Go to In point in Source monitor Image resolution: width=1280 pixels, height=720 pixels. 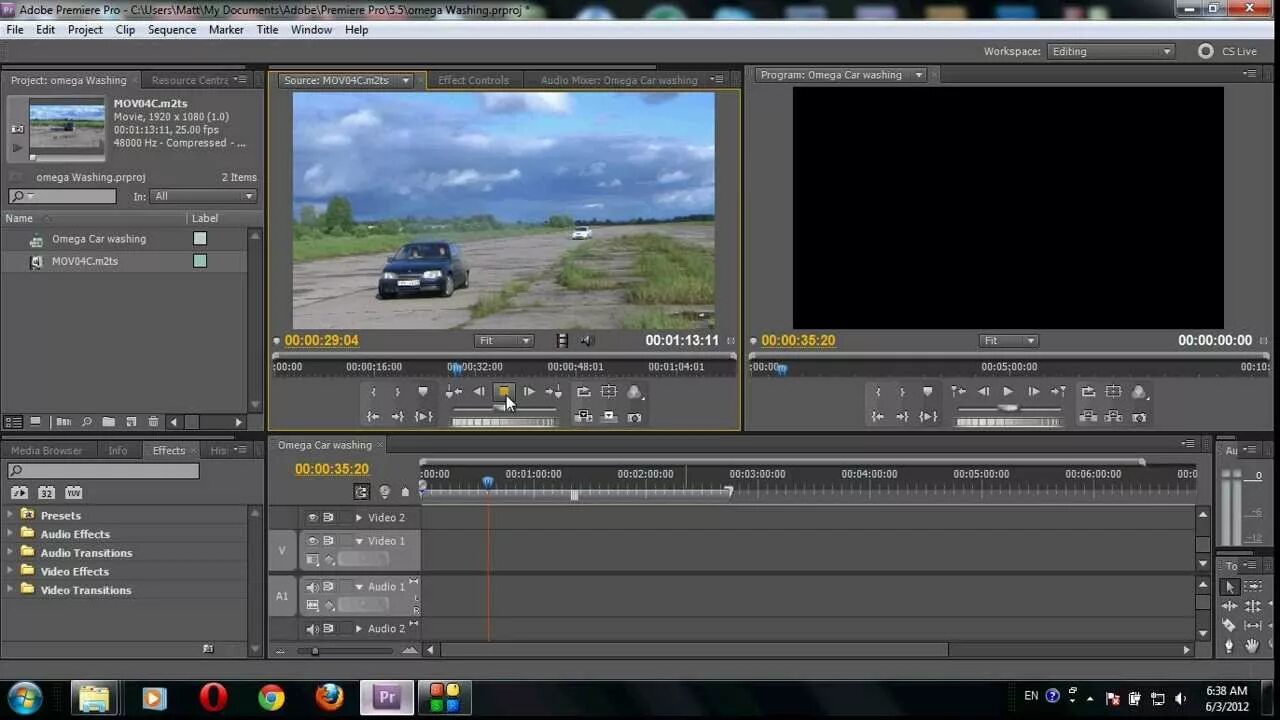(x=374, y=416)
